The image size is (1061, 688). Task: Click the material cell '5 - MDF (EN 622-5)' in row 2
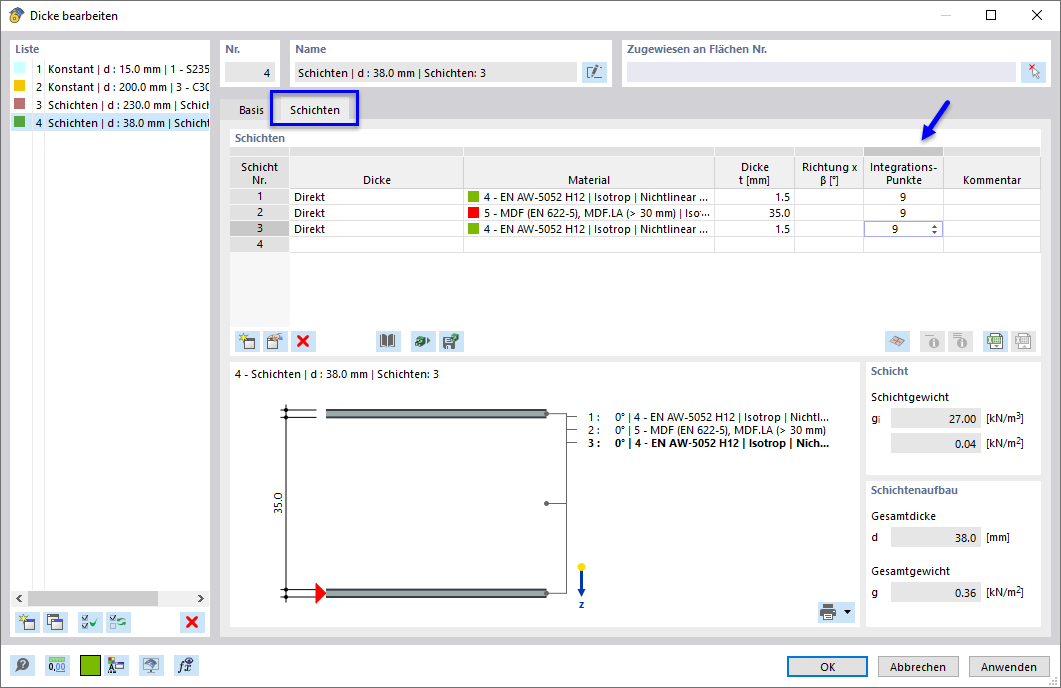[589, 213]
